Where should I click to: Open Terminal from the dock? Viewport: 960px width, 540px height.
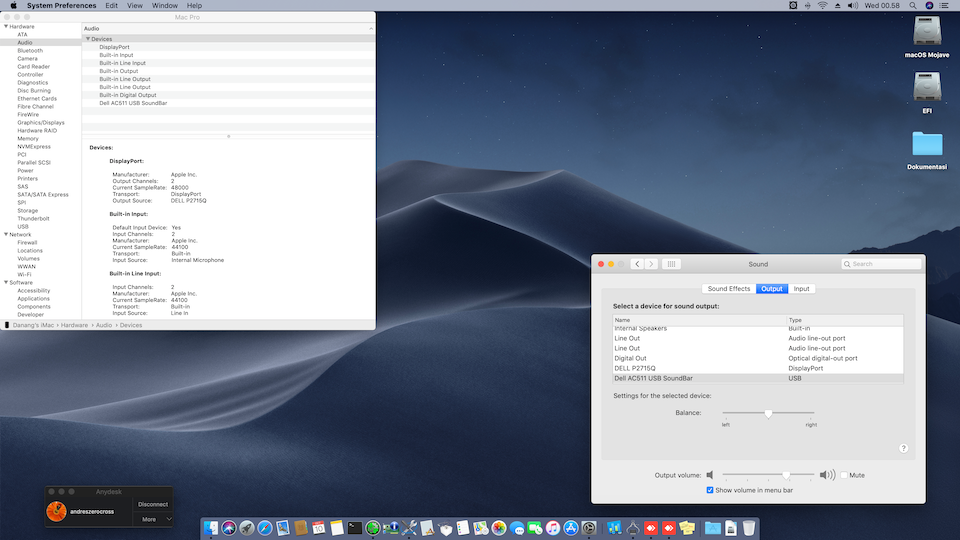tap(354, 527)
